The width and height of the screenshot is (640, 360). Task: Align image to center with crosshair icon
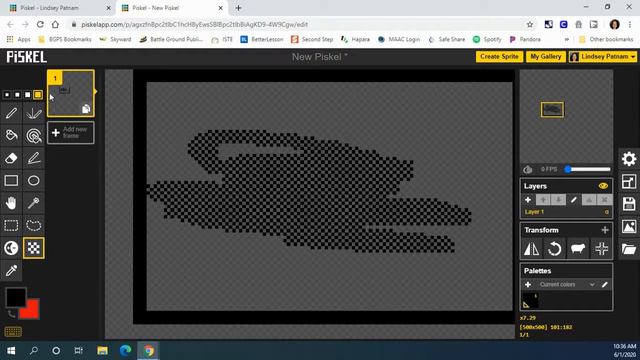click(x=602, y=249)
